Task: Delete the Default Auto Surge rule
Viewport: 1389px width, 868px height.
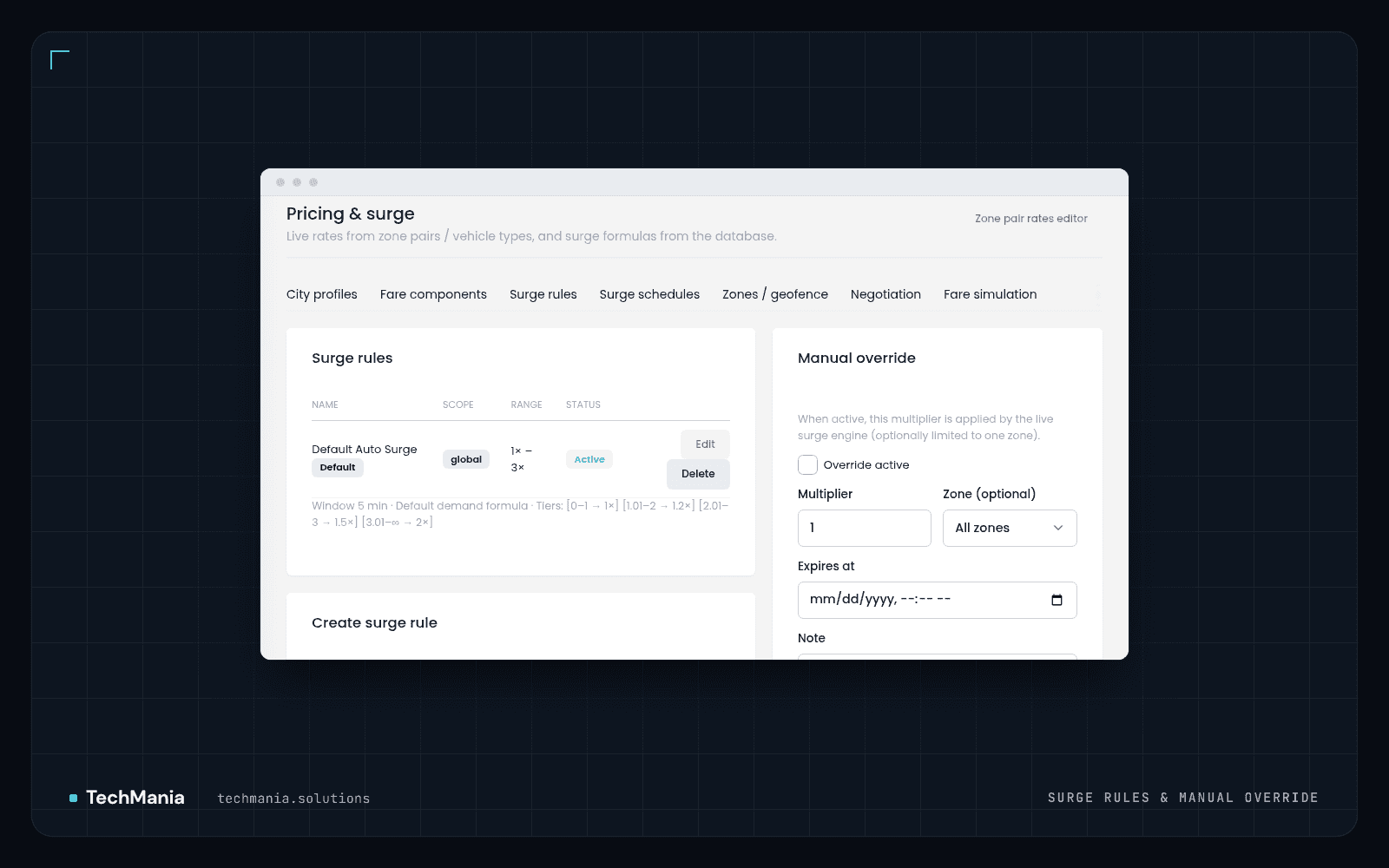Action: pyautogui.click(x=698, y=474)
